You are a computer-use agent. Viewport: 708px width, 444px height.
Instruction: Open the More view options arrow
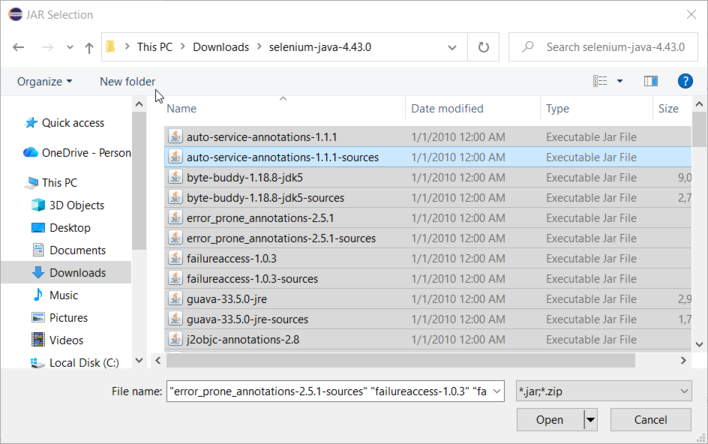620,81
